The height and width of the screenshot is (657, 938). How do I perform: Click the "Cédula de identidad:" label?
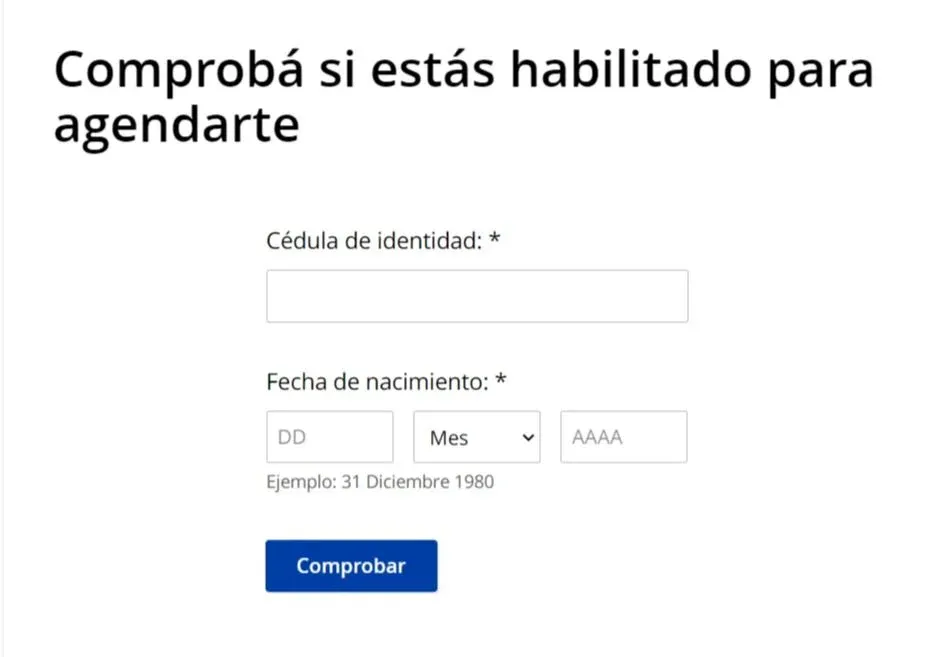click(375, 241)
